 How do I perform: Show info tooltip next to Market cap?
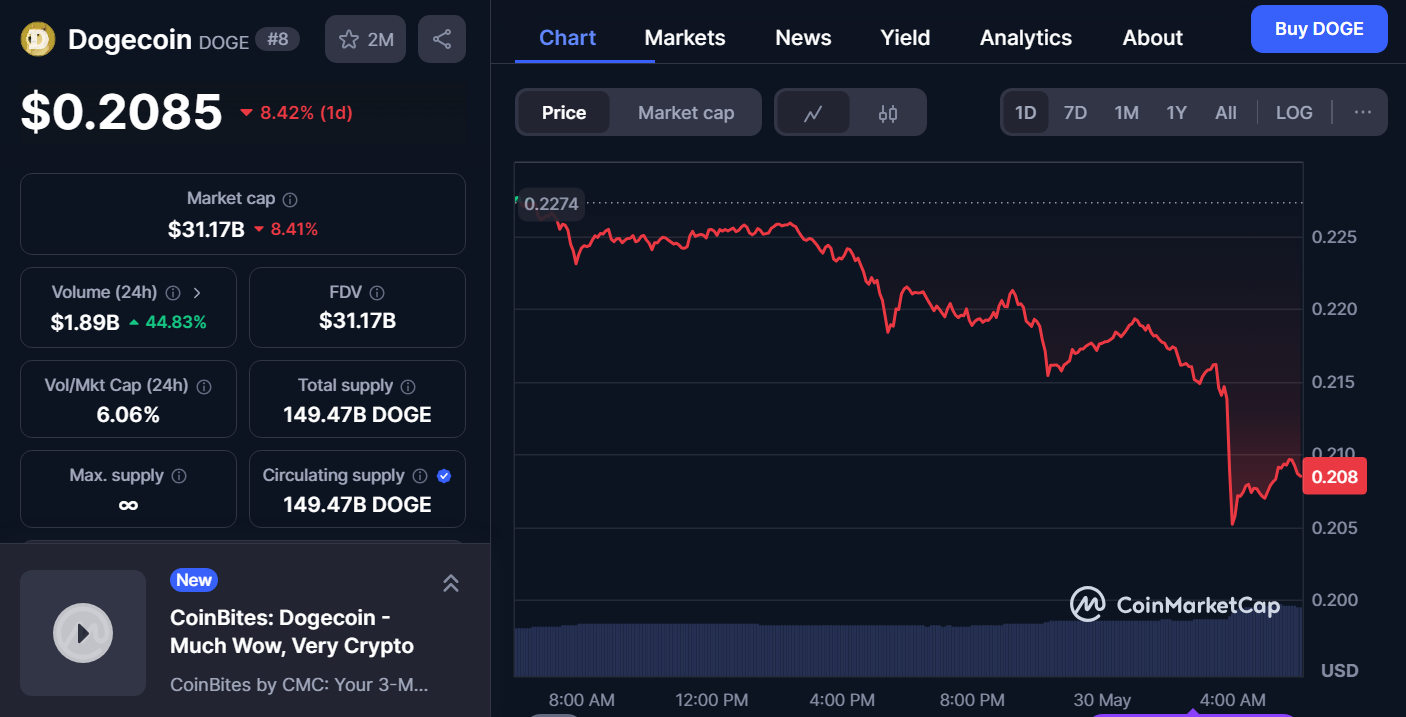290,200
